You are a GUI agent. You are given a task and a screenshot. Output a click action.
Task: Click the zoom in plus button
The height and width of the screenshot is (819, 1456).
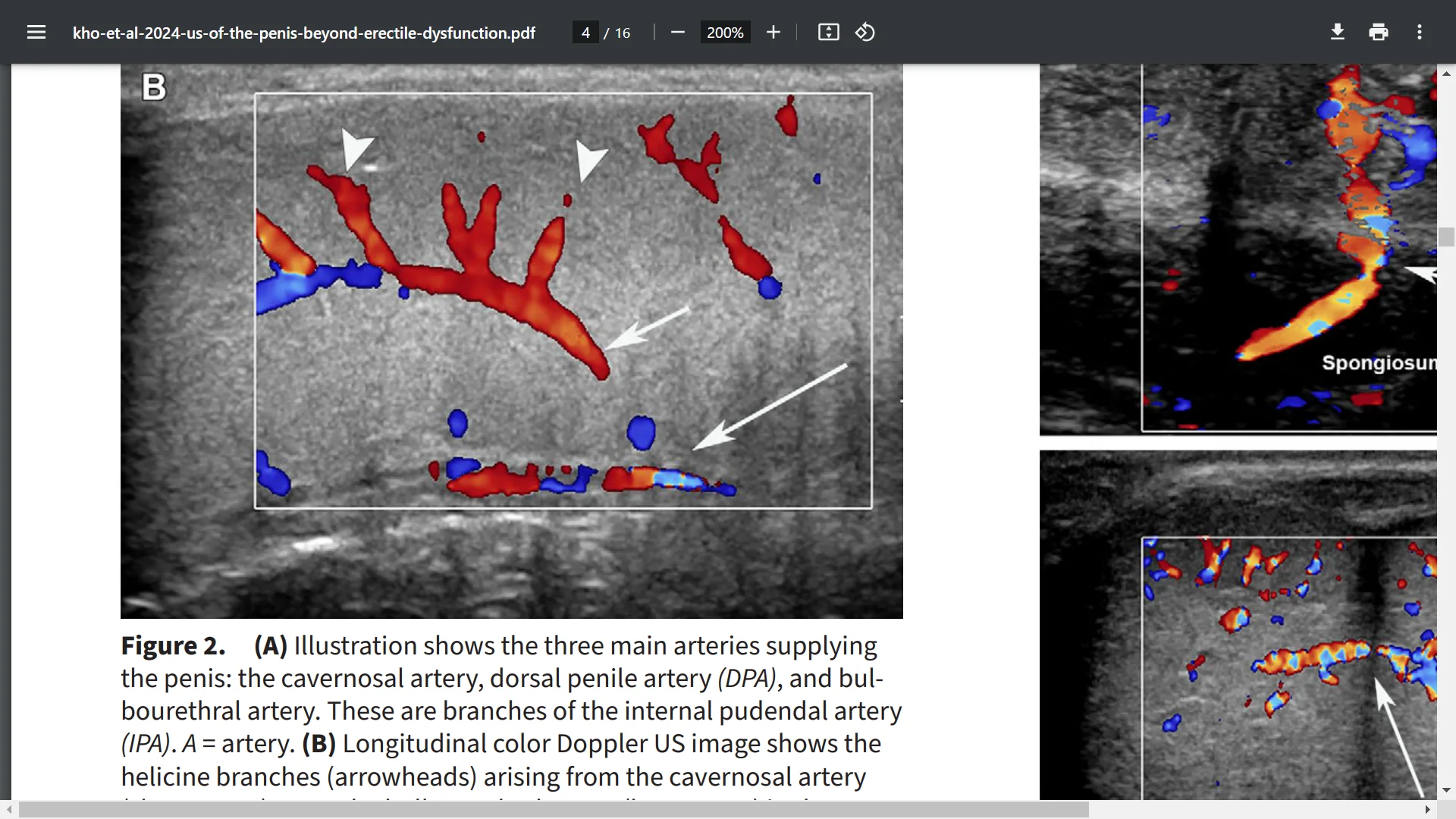[x=773, y=32]
